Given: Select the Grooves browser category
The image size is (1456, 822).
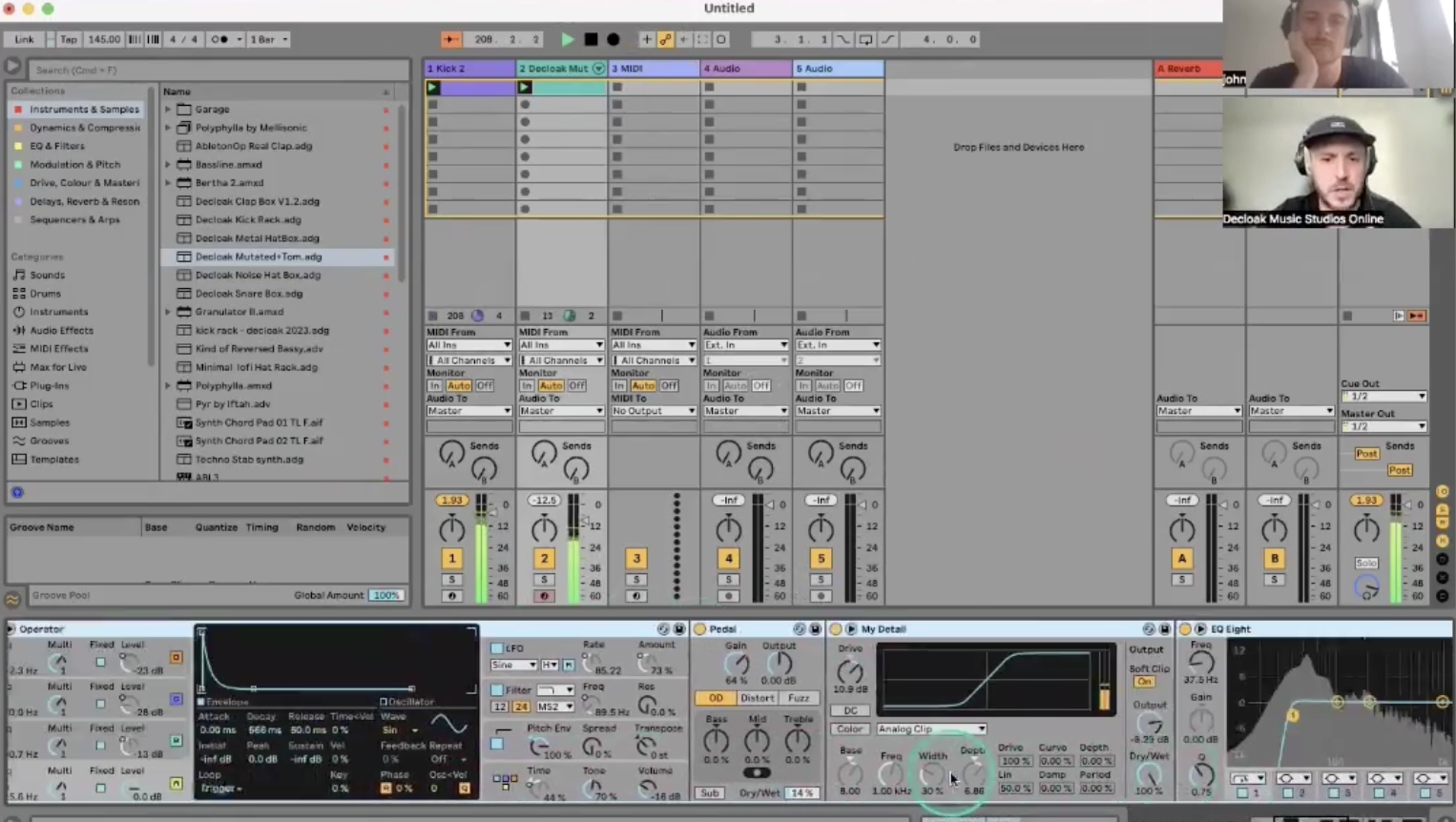Looking at the screenshot, I should click(49, 442).
